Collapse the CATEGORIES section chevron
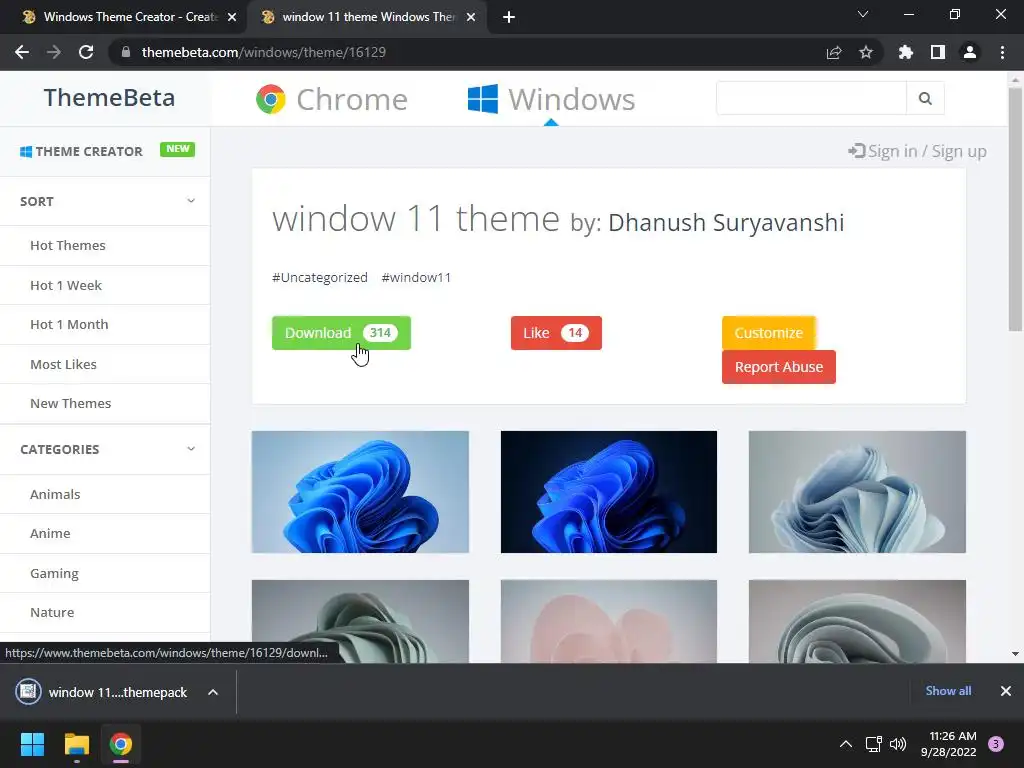1024x768 pixels. point(191,449)
